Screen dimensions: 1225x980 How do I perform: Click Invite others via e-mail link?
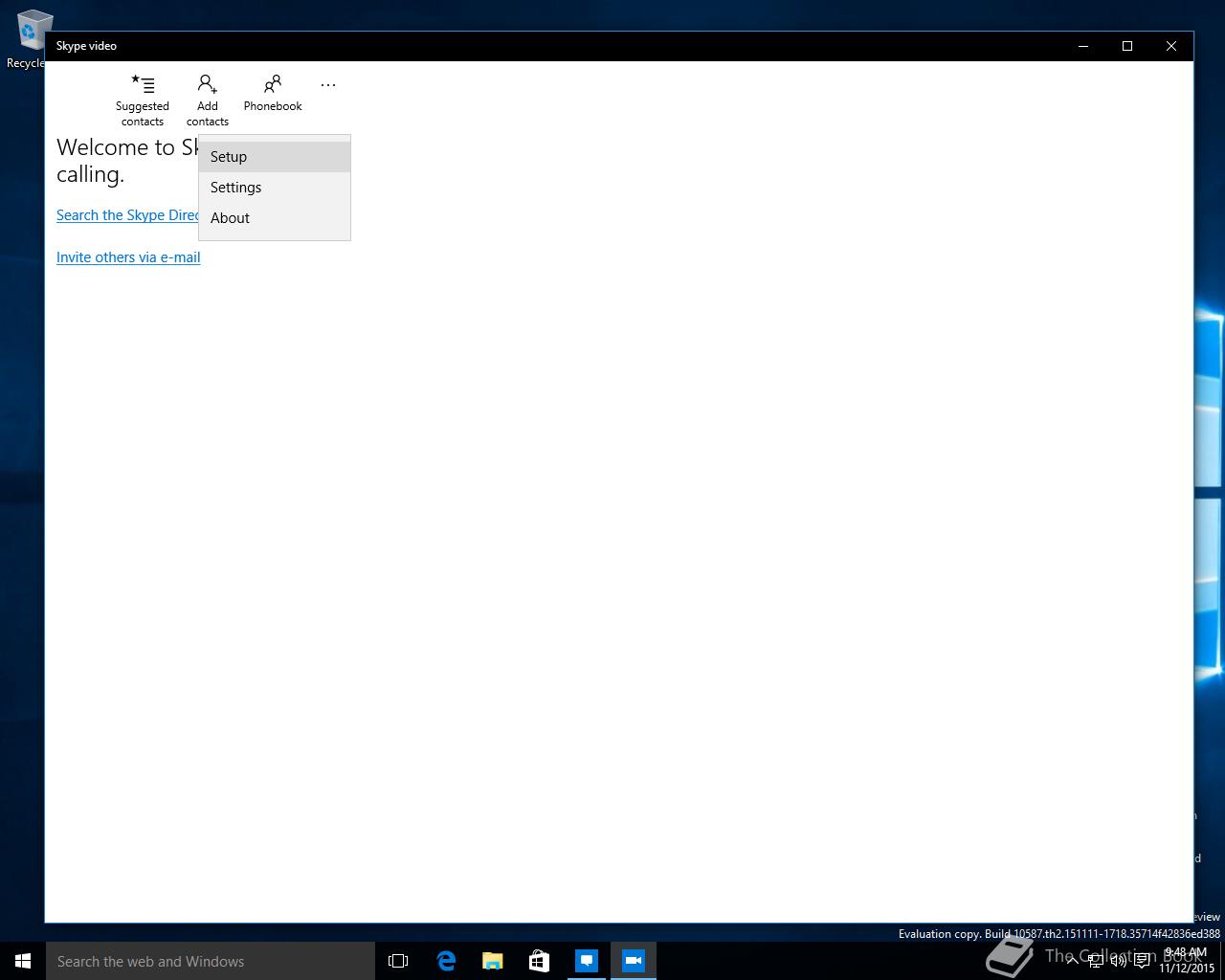coord(128,257)
